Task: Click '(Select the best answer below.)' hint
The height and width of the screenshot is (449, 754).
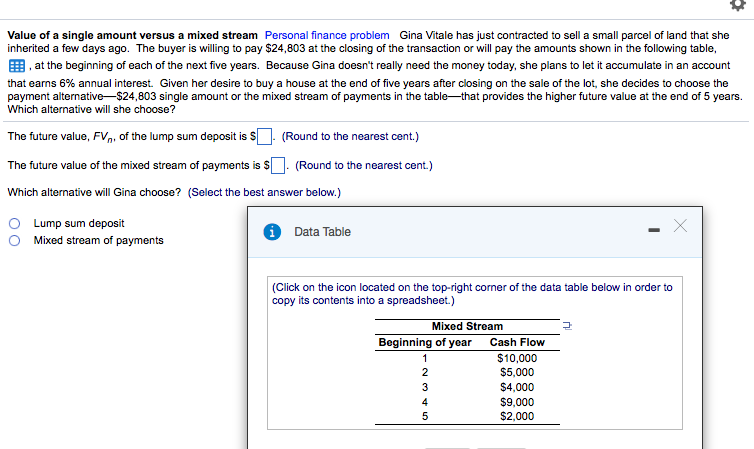Action: pyautogui.click(x=264, y=192)
